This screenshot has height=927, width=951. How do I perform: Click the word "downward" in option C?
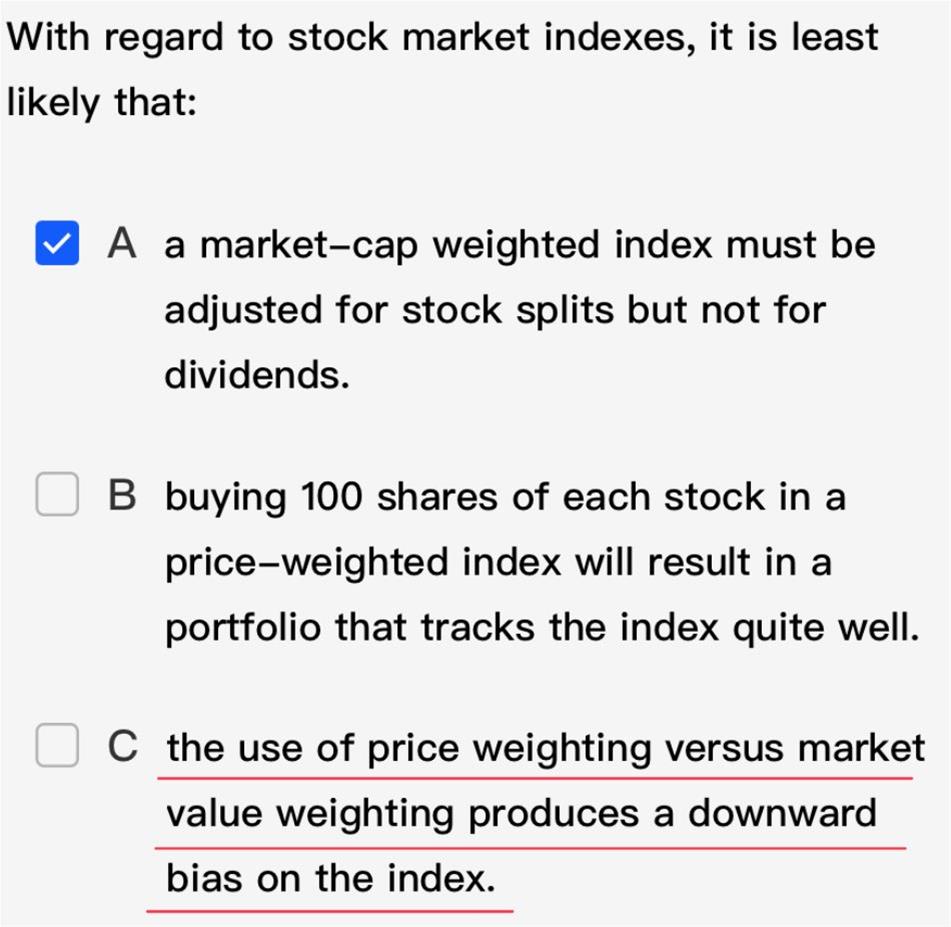(x=782, y=812)
